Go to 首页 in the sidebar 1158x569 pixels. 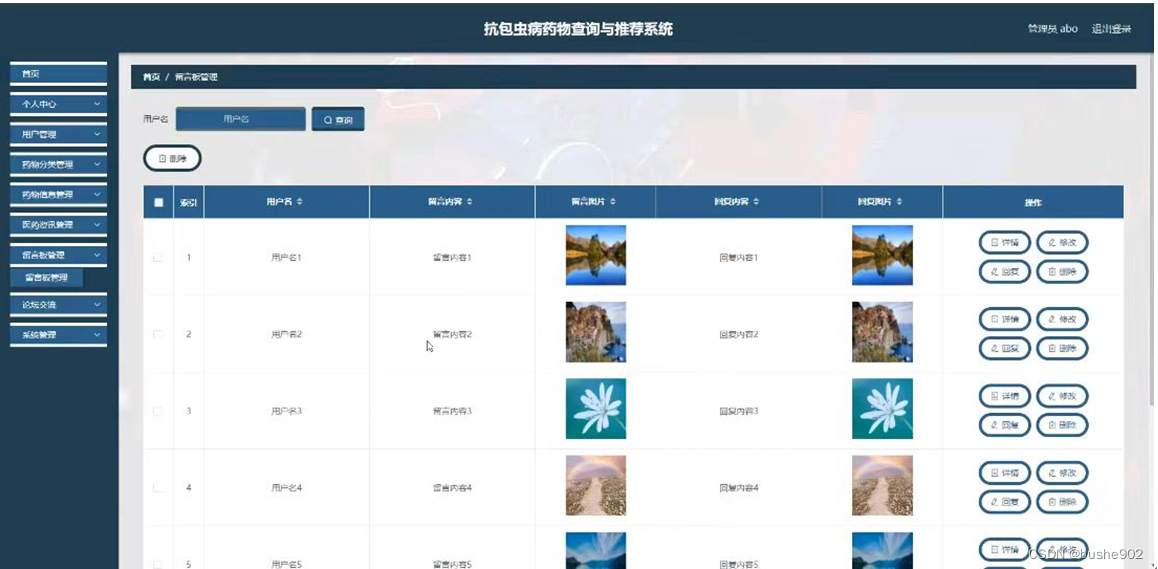coord(58,74)
